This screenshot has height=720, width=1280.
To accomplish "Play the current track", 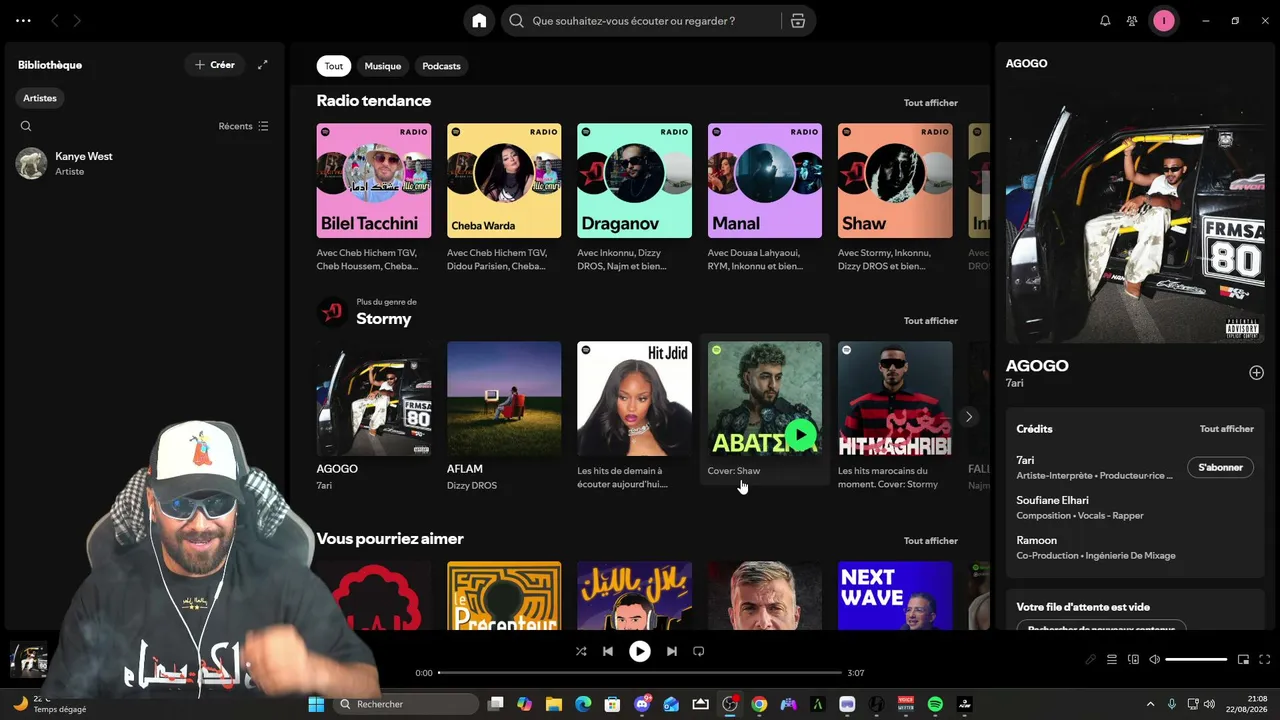I will point(640,651).
